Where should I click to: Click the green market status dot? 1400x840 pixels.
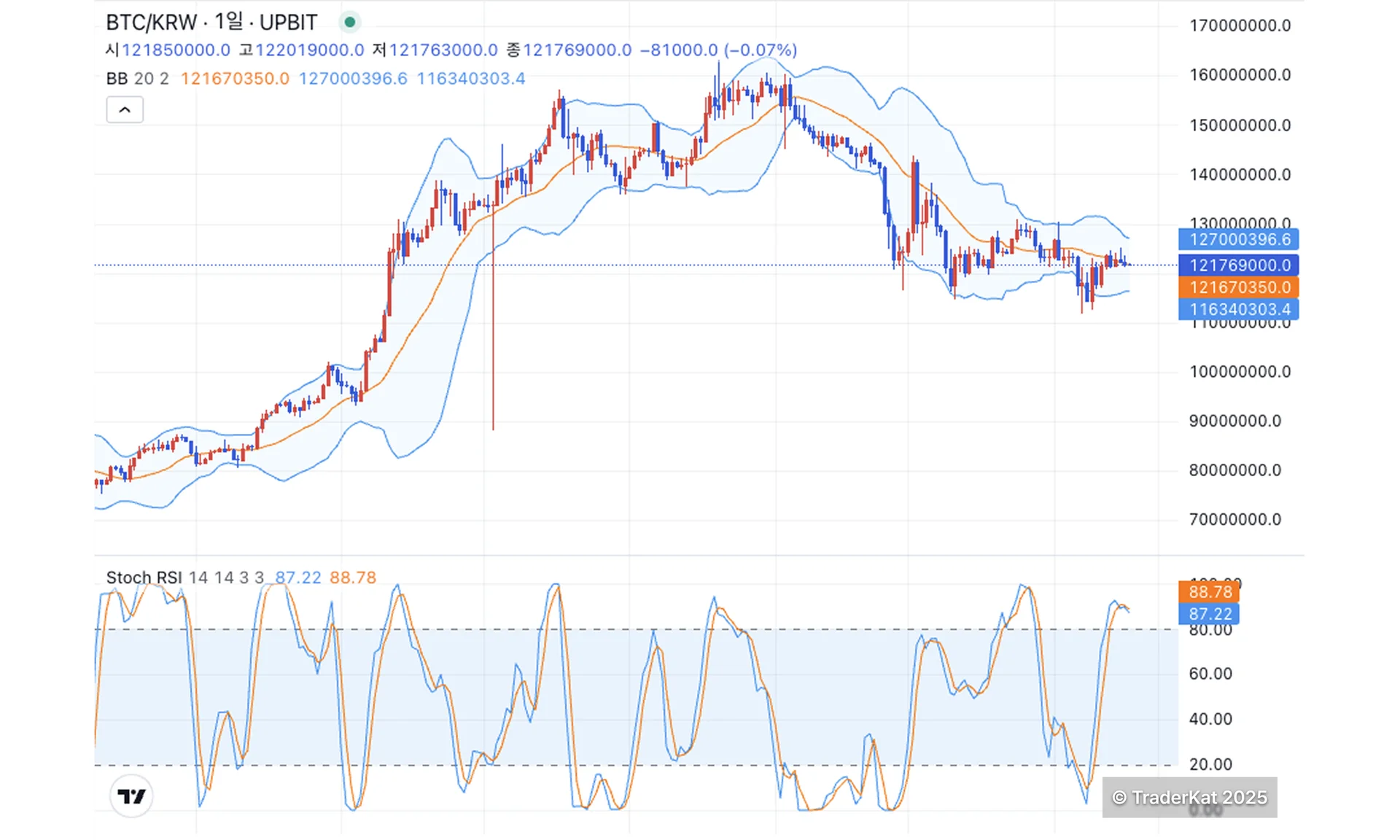click(x=350, y=22)
